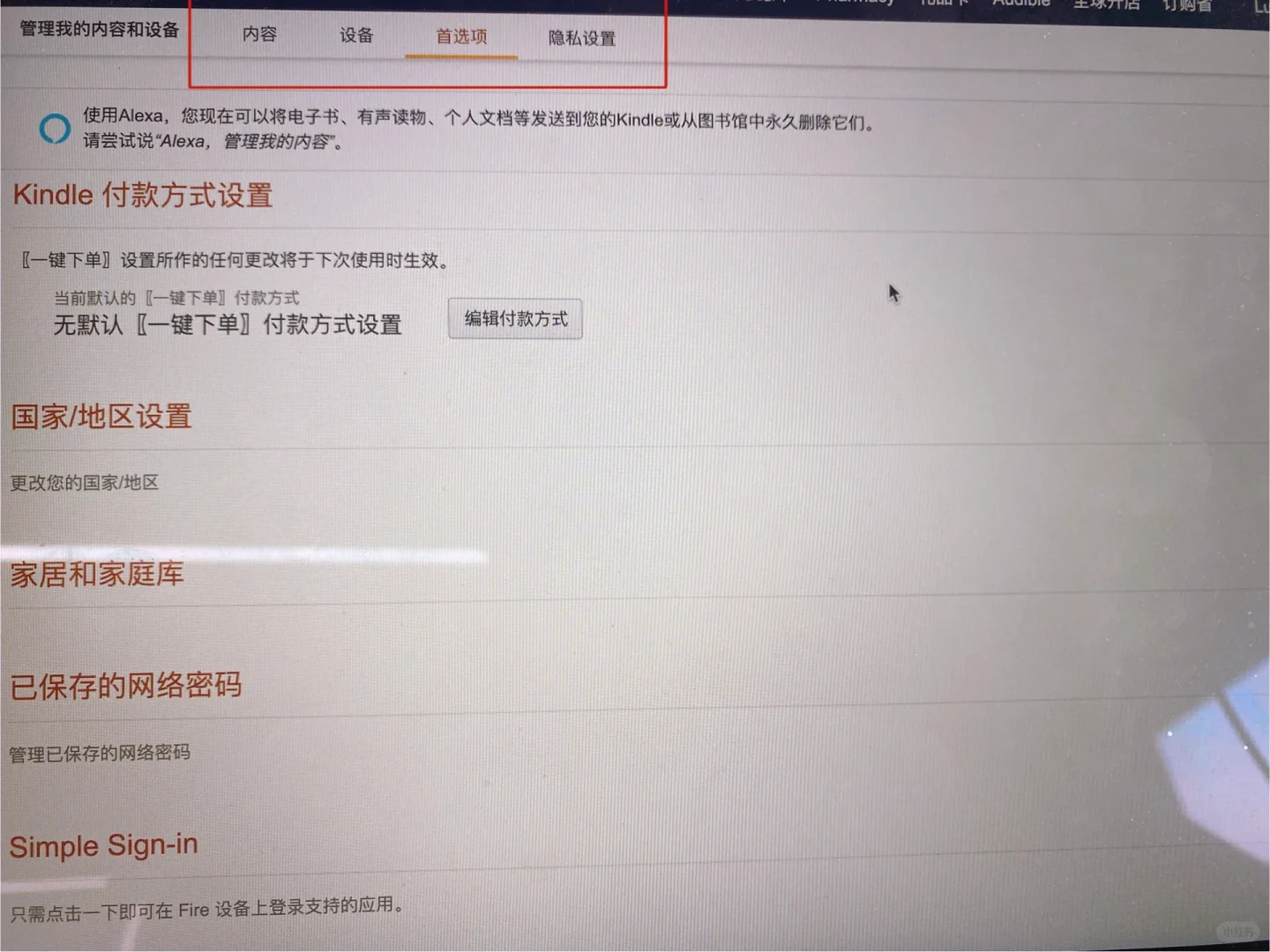
Task: Select the 首选项 tab
Action: pos(461,37)
